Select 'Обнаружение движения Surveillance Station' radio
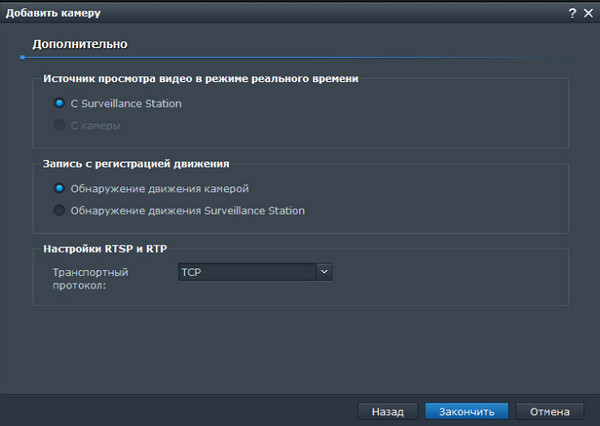600x426 pixels. (60, 211)
